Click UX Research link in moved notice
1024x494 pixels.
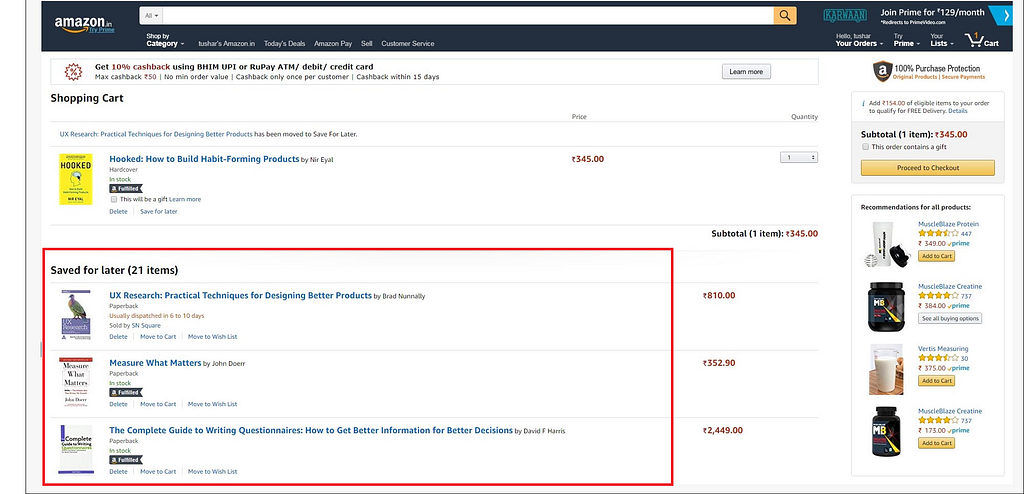point(156,134)
